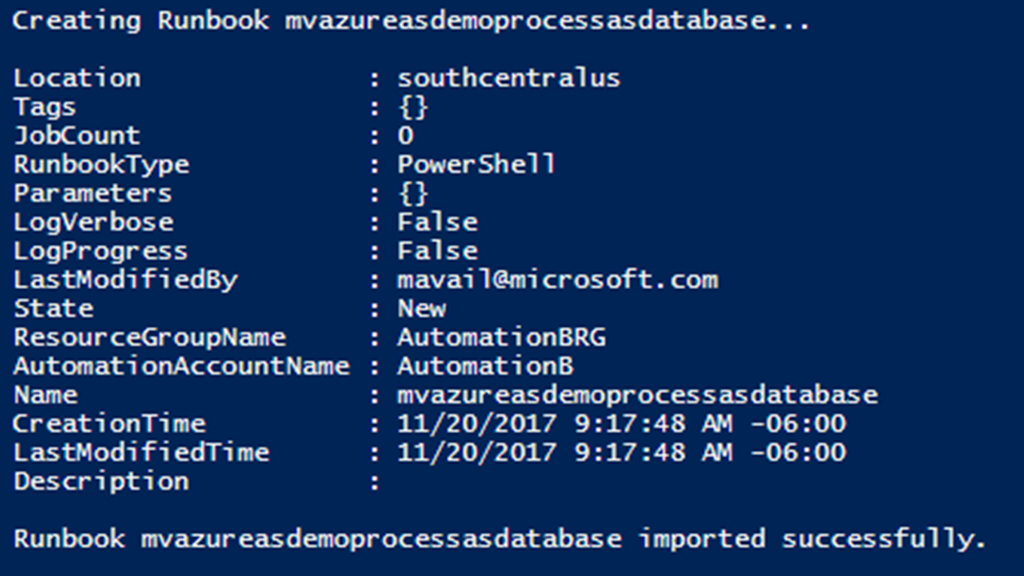Click the AutomationBRG resource group value
The height and width of the screenshot is (576, 1024).
pyautogui.click(x=501, y=337)
